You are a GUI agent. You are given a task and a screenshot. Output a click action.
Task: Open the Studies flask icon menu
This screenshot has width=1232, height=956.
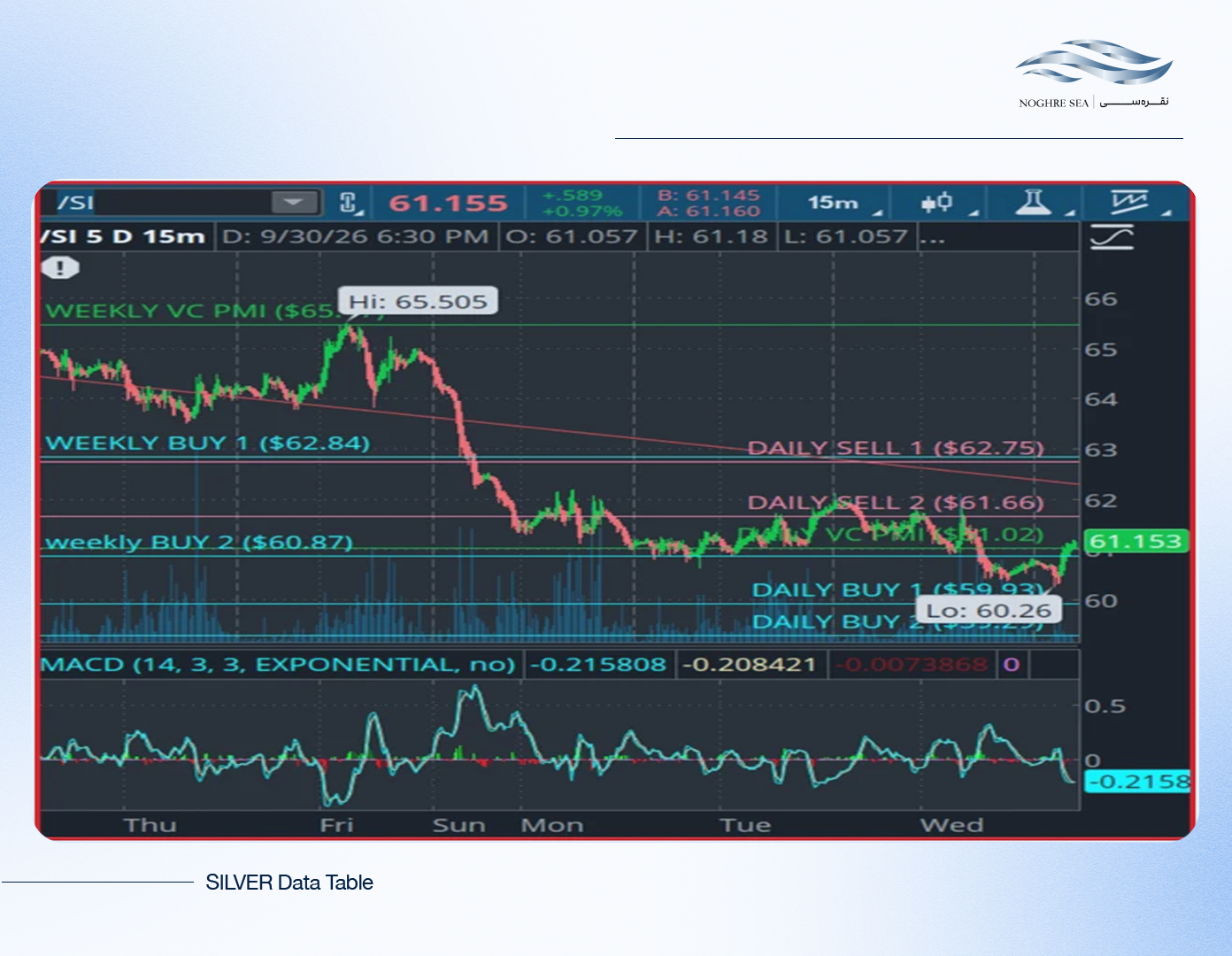click(x=1033, y=203)
